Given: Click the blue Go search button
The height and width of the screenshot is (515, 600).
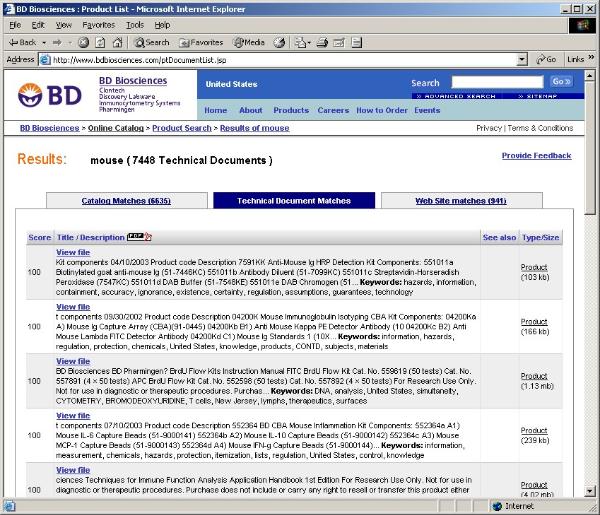Looking at the screenshot, I should [561, 81].
